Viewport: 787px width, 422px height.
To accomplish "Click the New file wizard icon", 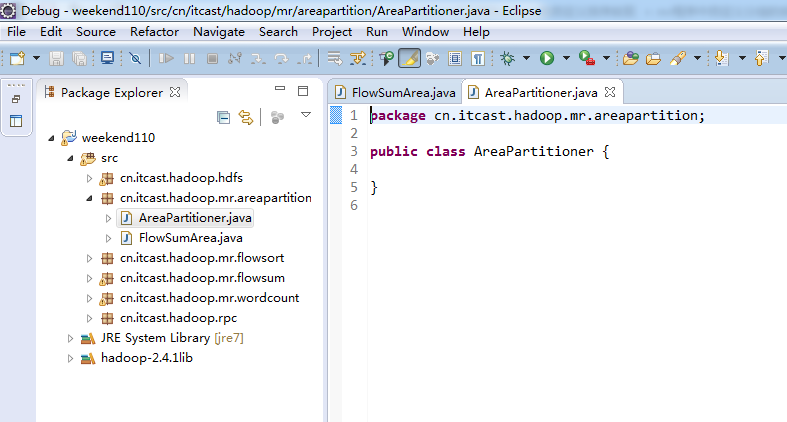I will (x=17, y=58).
